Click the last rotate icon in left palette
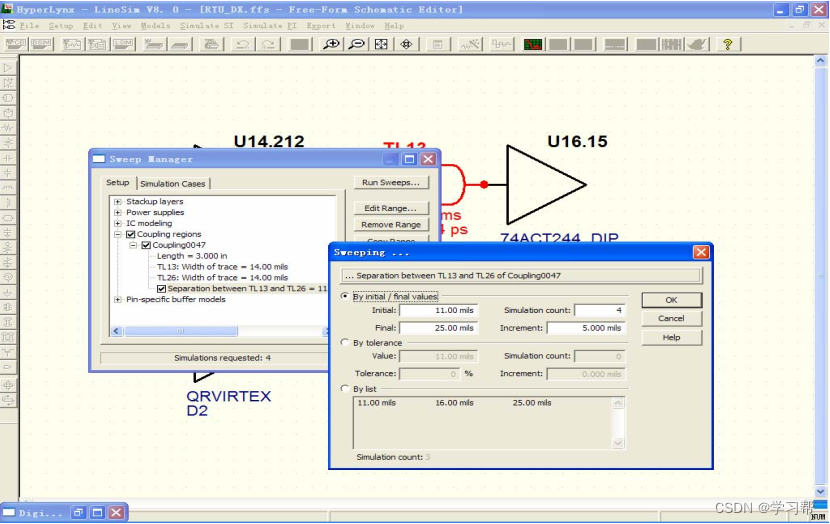Screen dimensions: 830x524 [8, 400]
